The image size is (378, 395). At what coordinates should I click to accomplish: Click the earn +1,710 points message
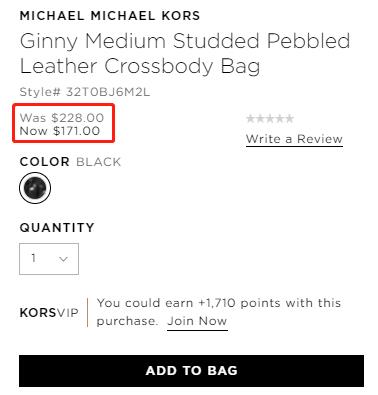coord(219,312)
